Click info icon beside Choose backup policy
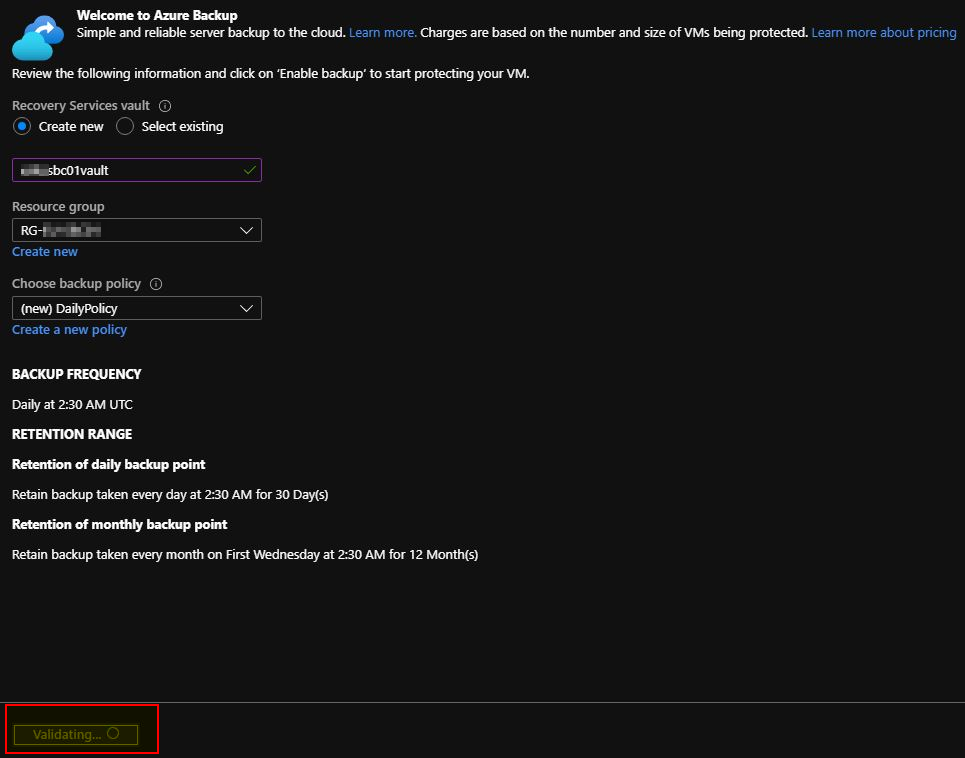Image resolution: width=965 pixels, height=758 pixels. pos(156,284)
